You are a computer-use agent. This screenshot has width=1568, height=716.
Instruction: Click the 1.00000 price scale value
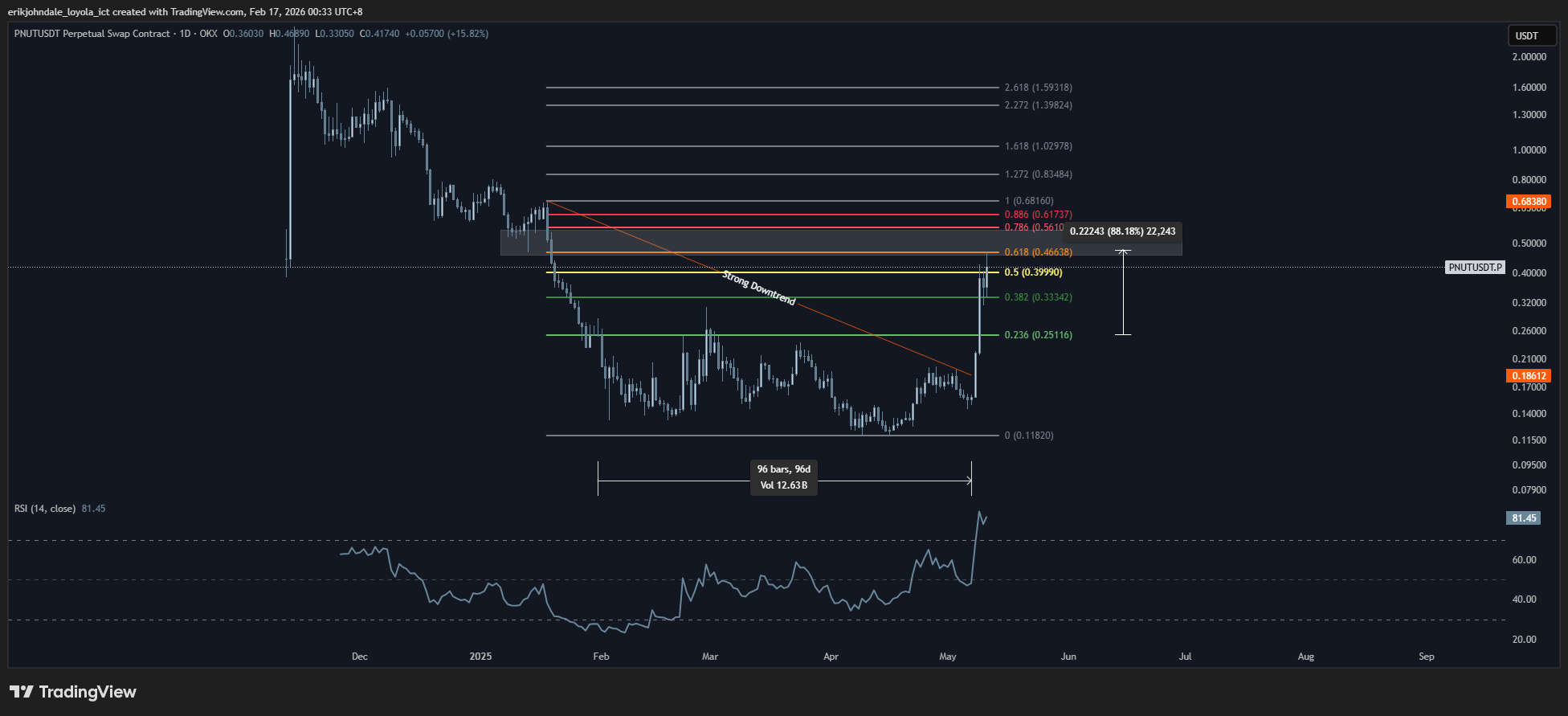(1529, 150)
